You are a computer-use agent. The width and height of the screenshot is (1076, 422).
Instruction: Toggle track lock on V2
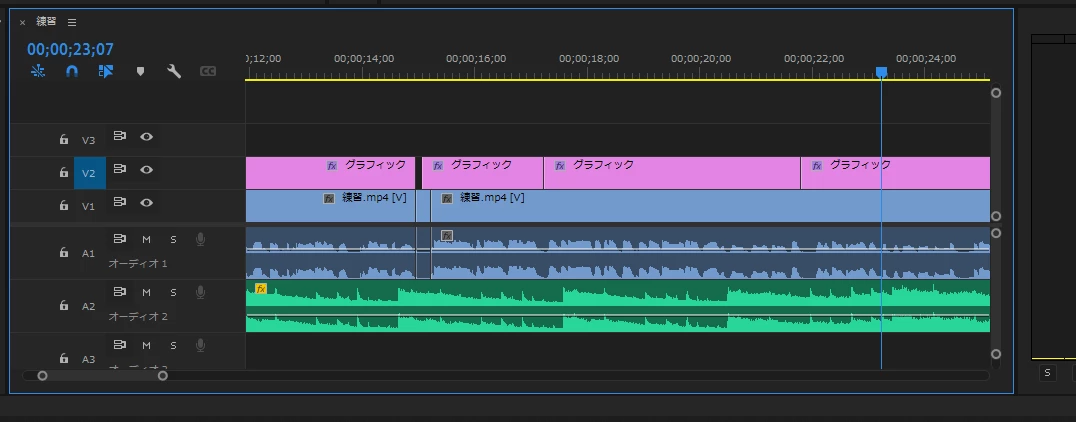pos(64,173)
